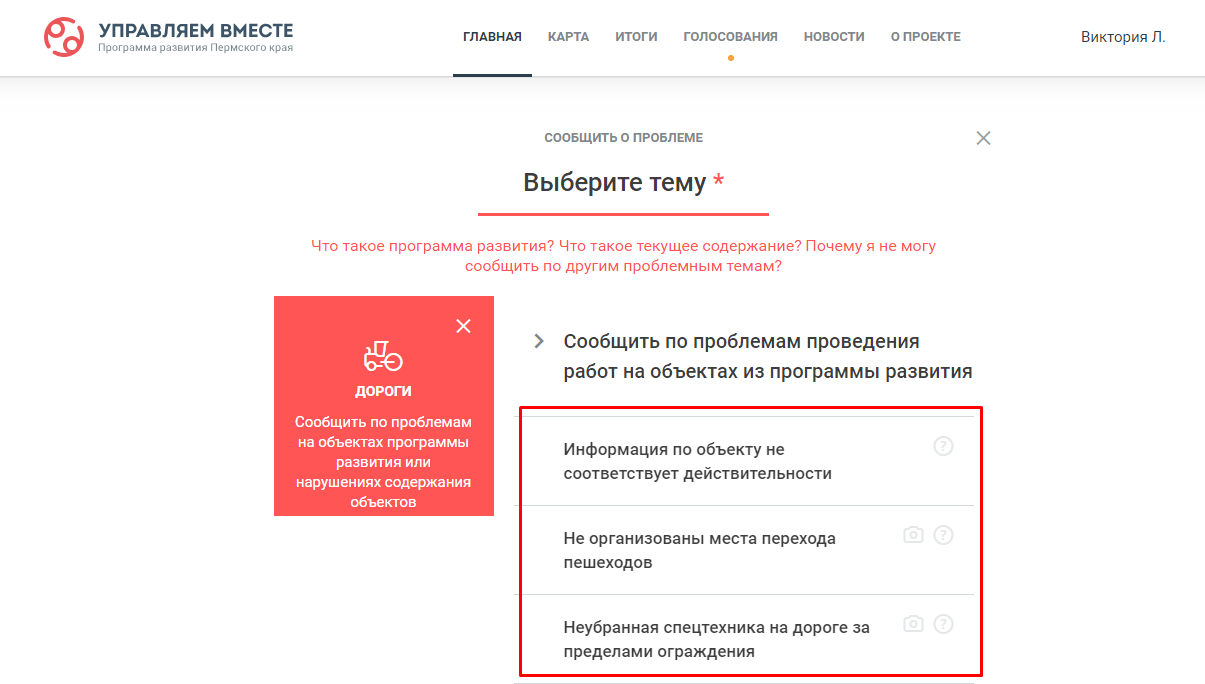Click the tractor icon on Дороги card

383,356
